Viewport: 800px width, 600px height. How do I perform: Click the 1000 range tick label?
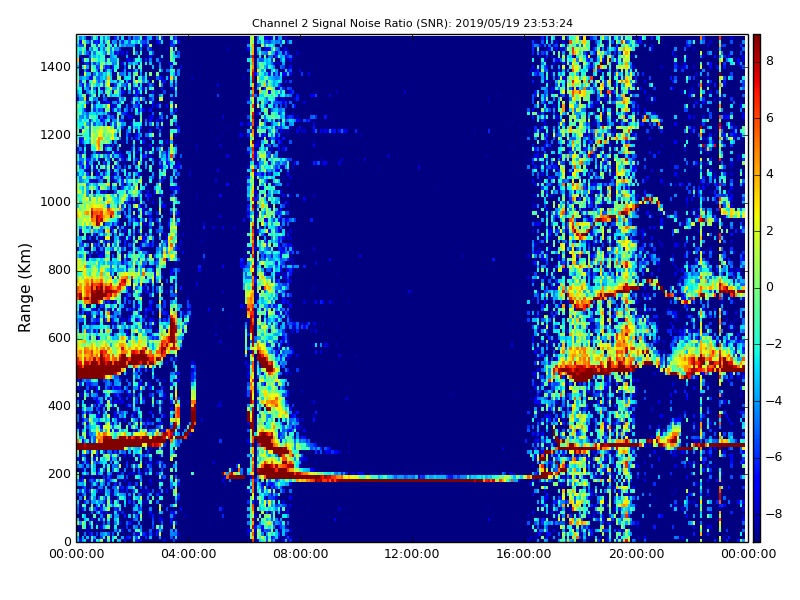point(56,203)
